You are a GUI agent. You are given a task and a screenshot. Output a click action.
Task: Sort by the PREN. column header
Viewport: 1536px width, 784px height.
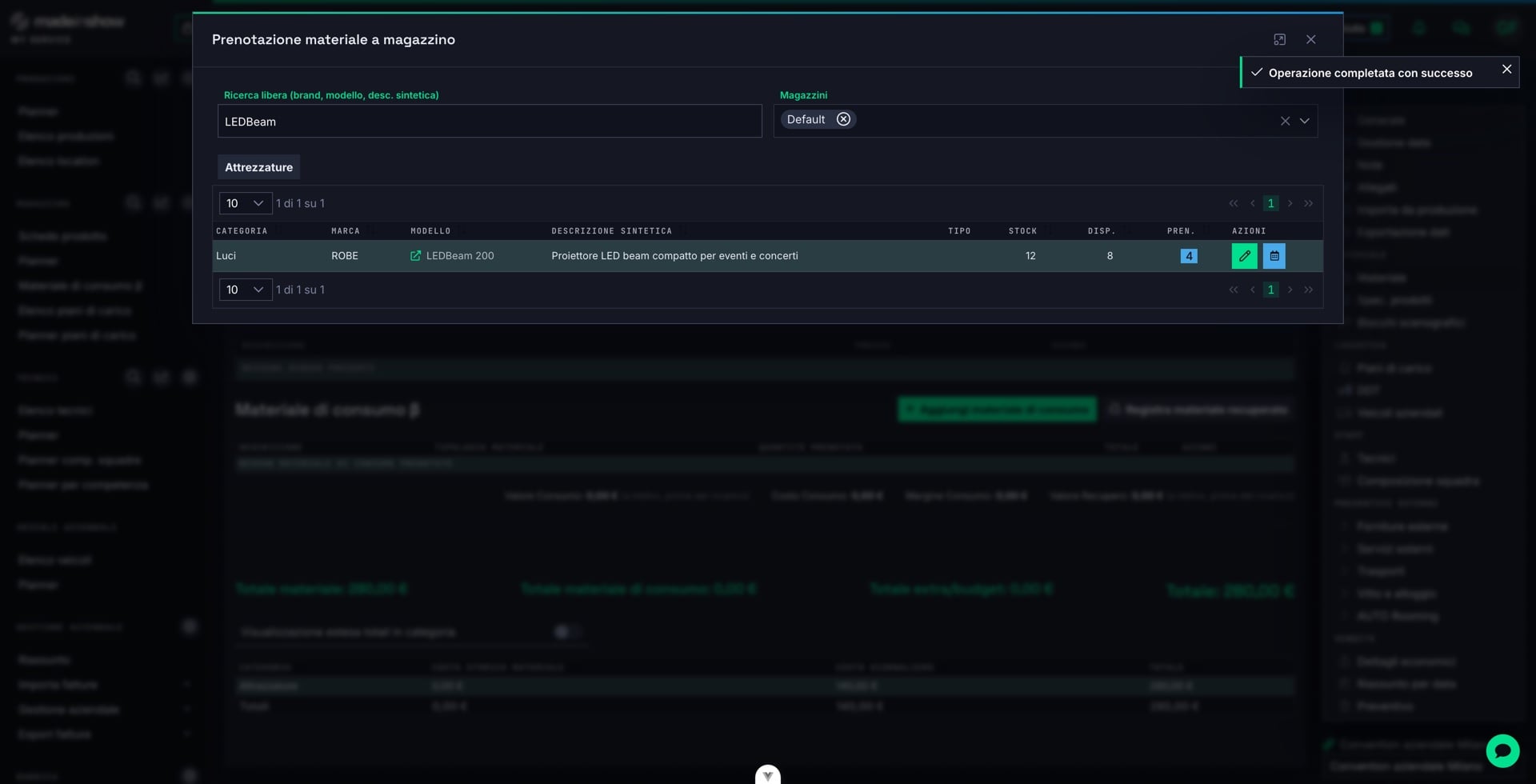tap(1181, 231)
